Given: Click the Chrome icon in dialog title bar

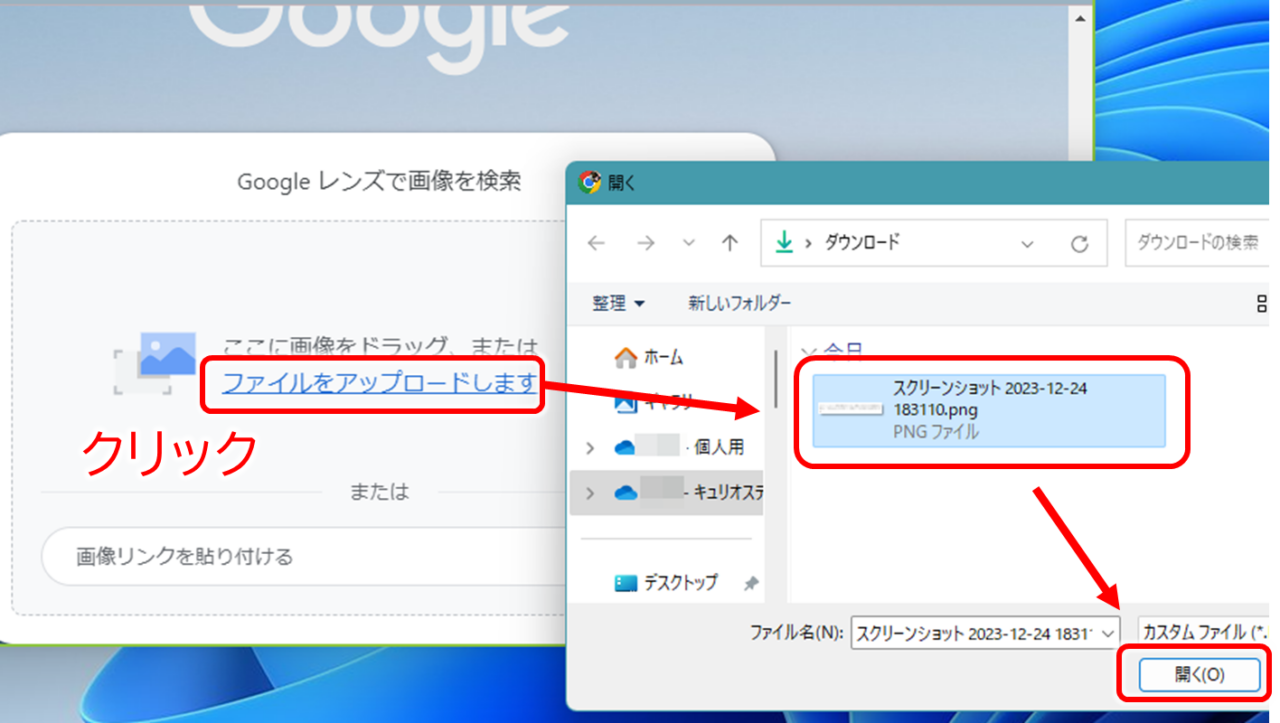Looking at the screenshot, I should [x=590, y=182].
